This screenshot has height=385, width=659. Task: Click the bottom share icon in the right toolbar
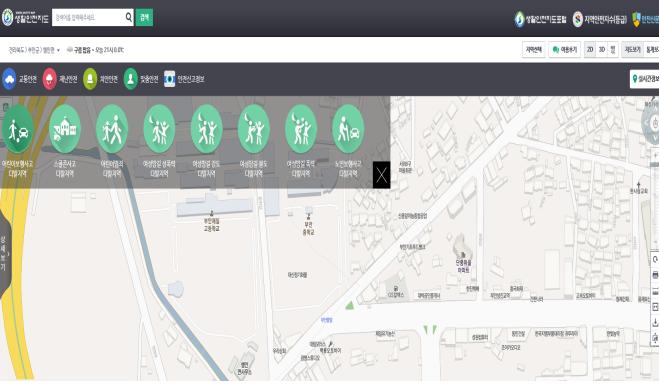[655, 338]
